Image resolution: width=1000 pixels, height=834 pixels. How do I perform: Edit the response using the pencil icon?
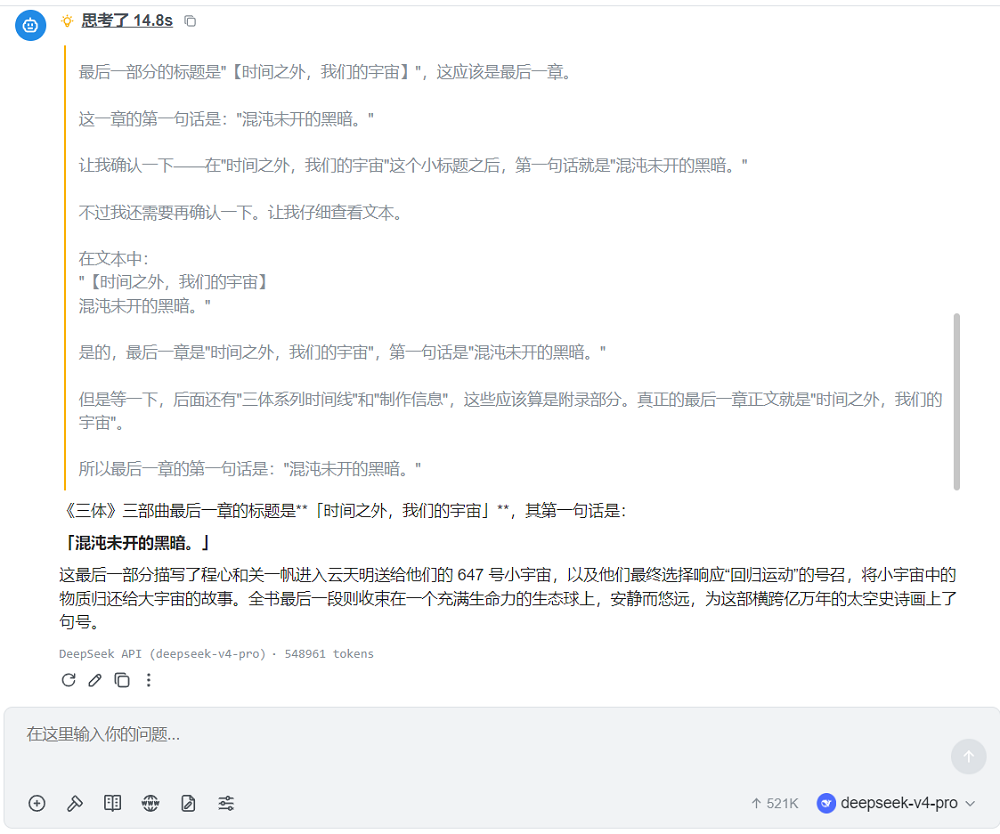coord(94,680)
